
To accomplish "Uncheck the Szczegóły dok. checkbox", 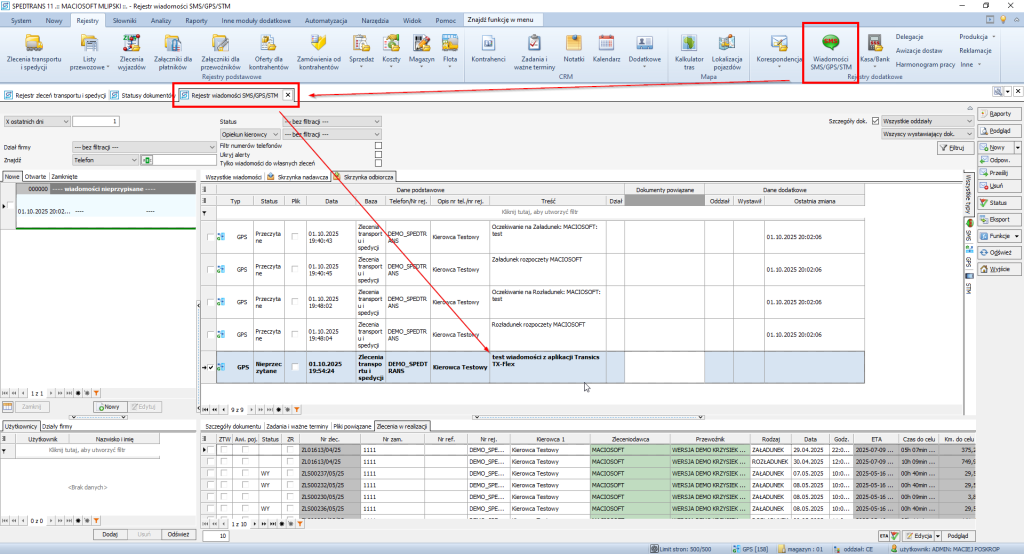I will click(x=877, y=121).
